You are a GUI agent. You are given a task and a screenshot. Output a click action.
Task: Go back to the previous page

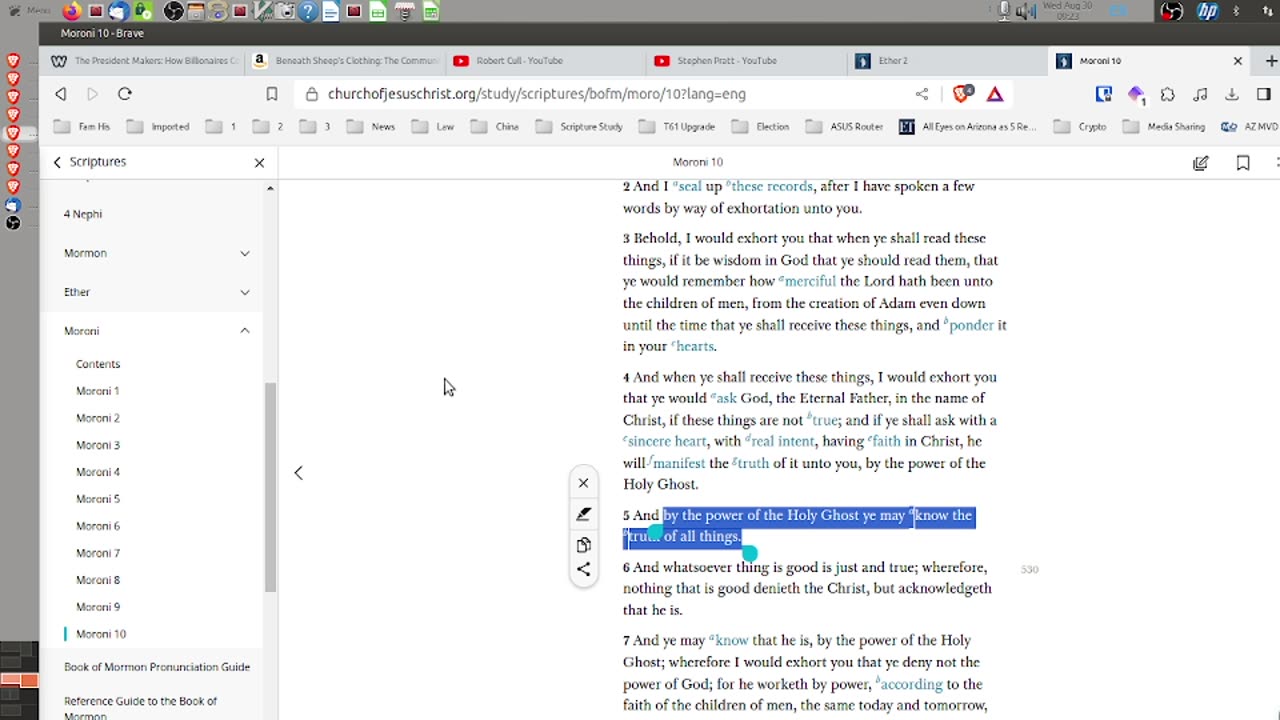coord(61,94)
